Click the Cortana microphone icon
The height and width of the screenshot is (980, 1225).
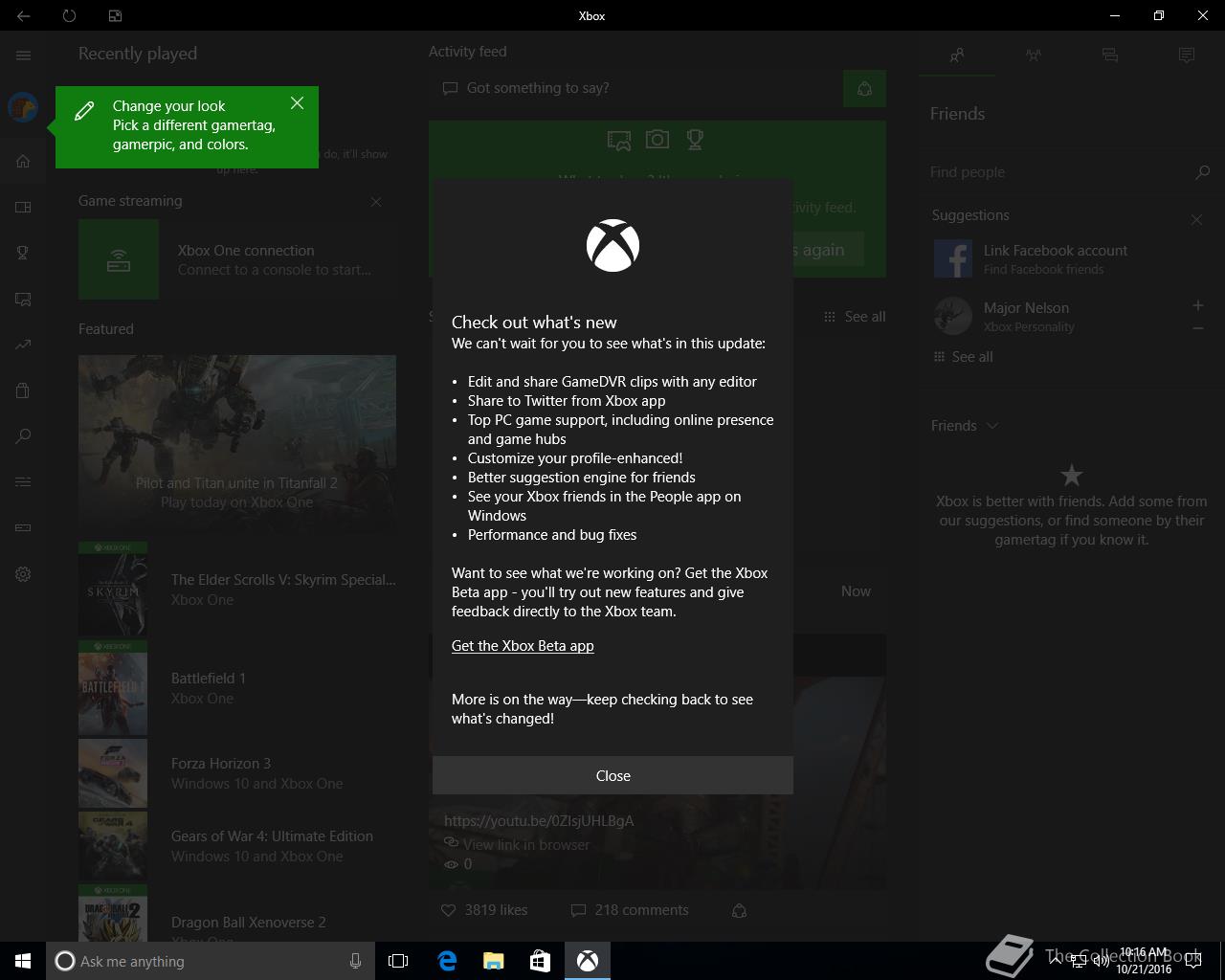[355, 961]
